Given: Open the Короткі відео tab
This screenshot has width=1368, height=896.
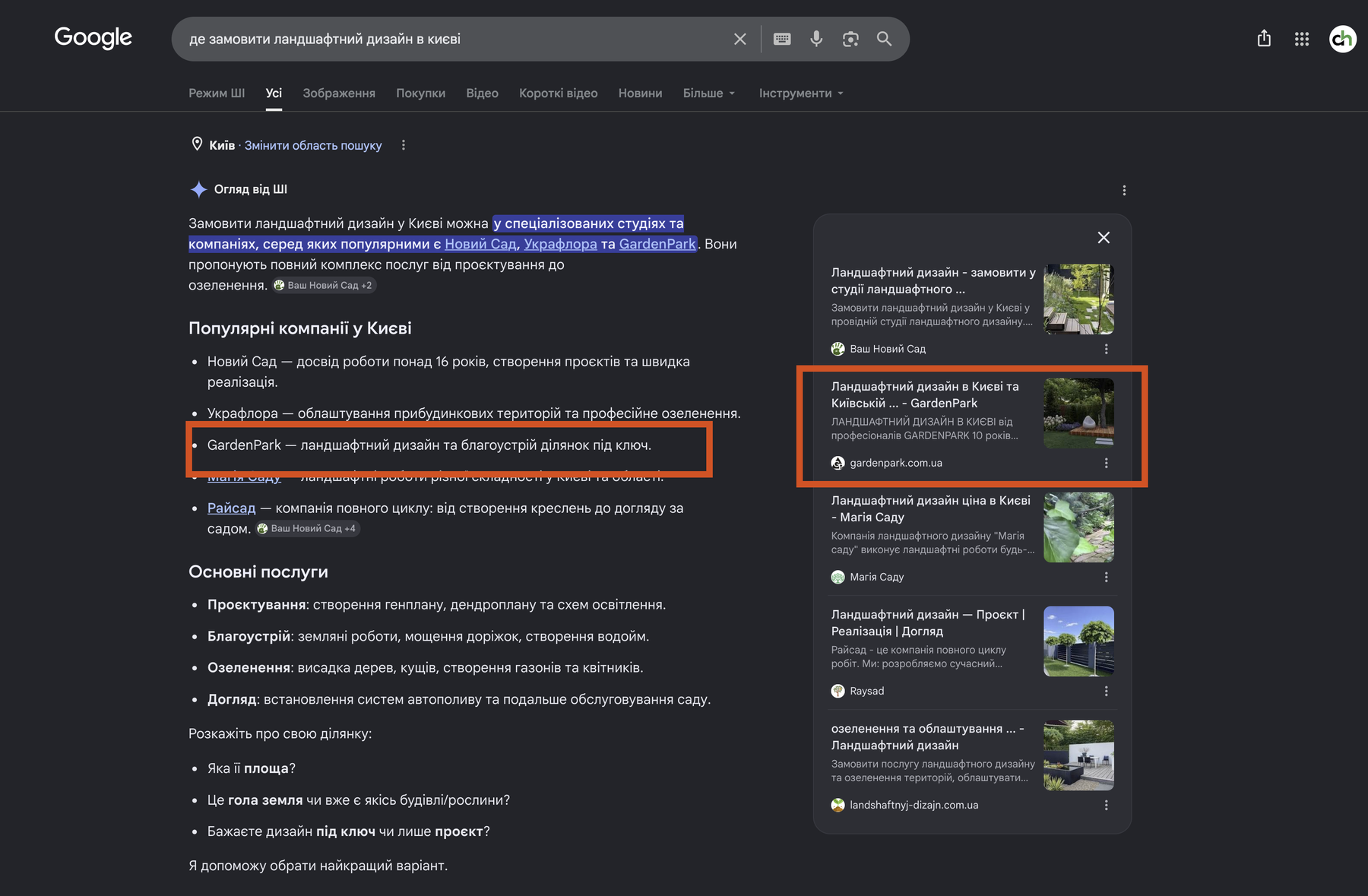Looking at the screenshot, I should tap(558, 93).
